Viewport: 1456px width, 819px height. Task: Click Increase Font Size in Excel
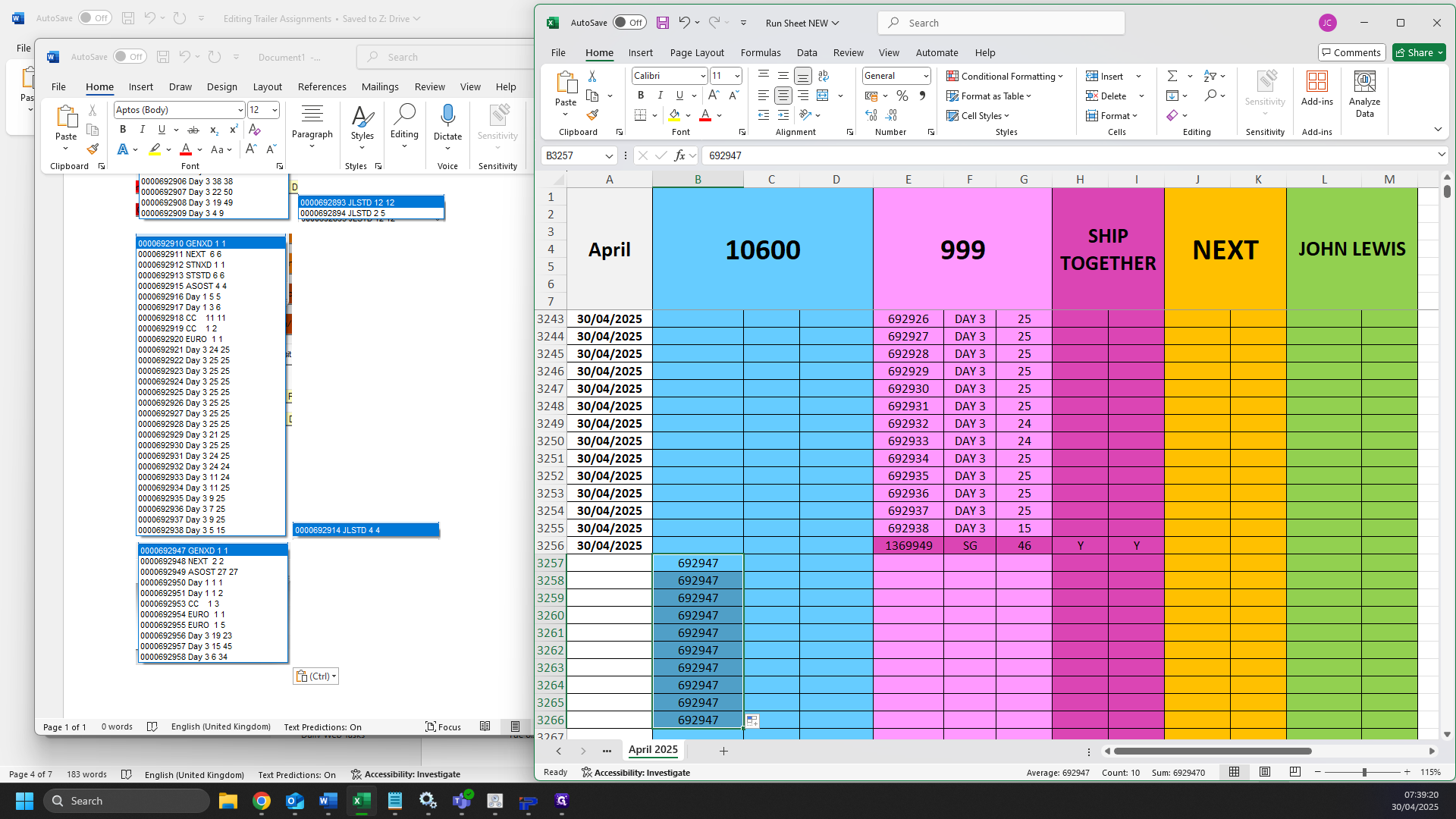coord(714,96)
